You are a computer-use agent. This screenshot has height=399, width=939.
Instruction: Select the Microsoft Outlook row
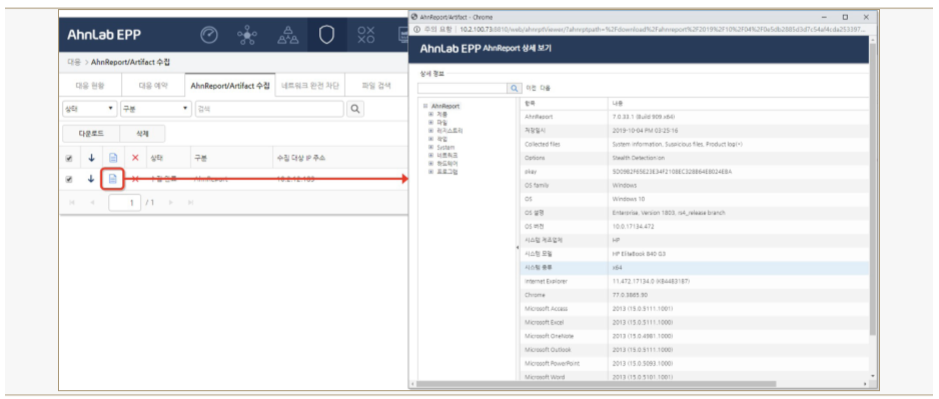click(x=694, y=349)
